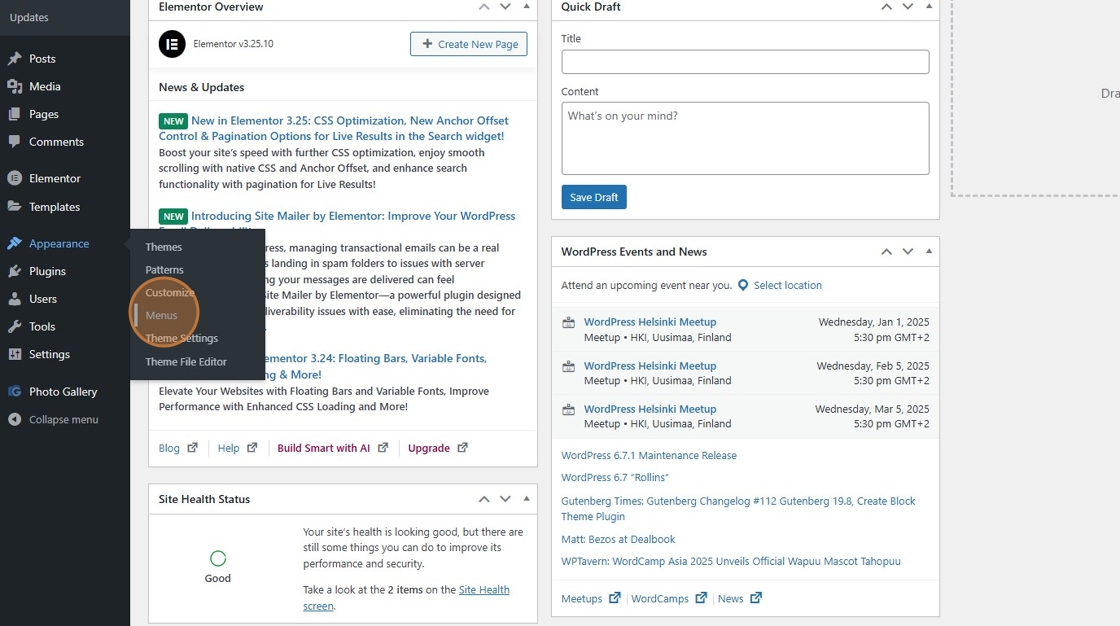Collapse the Elementor Overview widget
This screenshot has height=626, width=1120.
(x=526, y=6)
